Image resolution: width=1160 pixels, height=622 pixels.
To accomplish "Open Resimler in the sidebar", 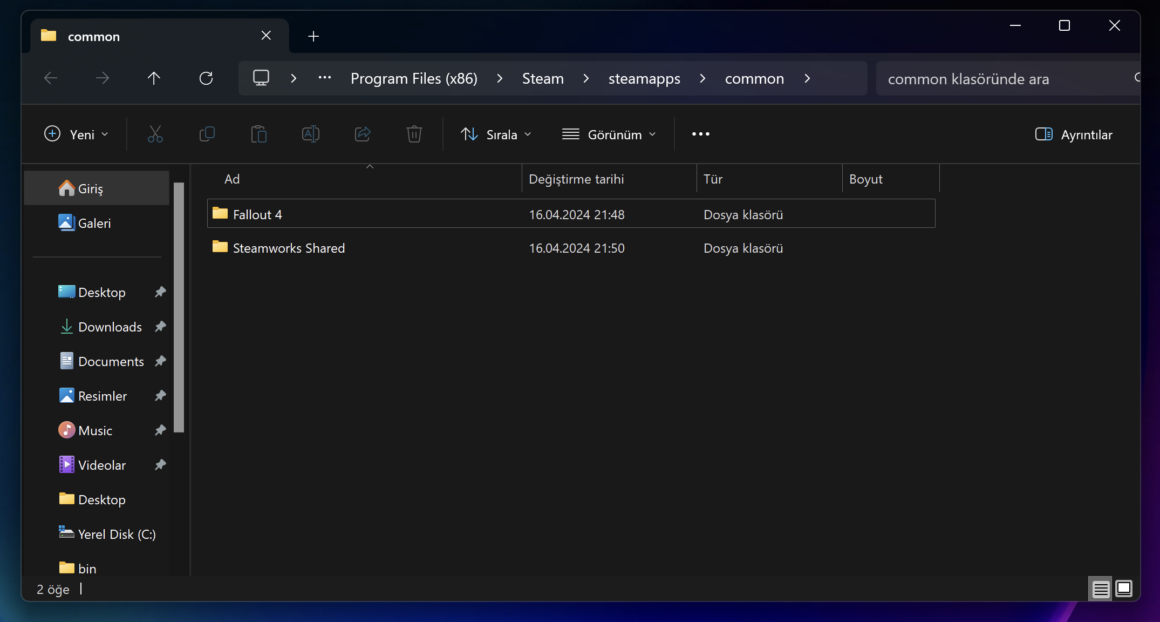I will [97, 396].
